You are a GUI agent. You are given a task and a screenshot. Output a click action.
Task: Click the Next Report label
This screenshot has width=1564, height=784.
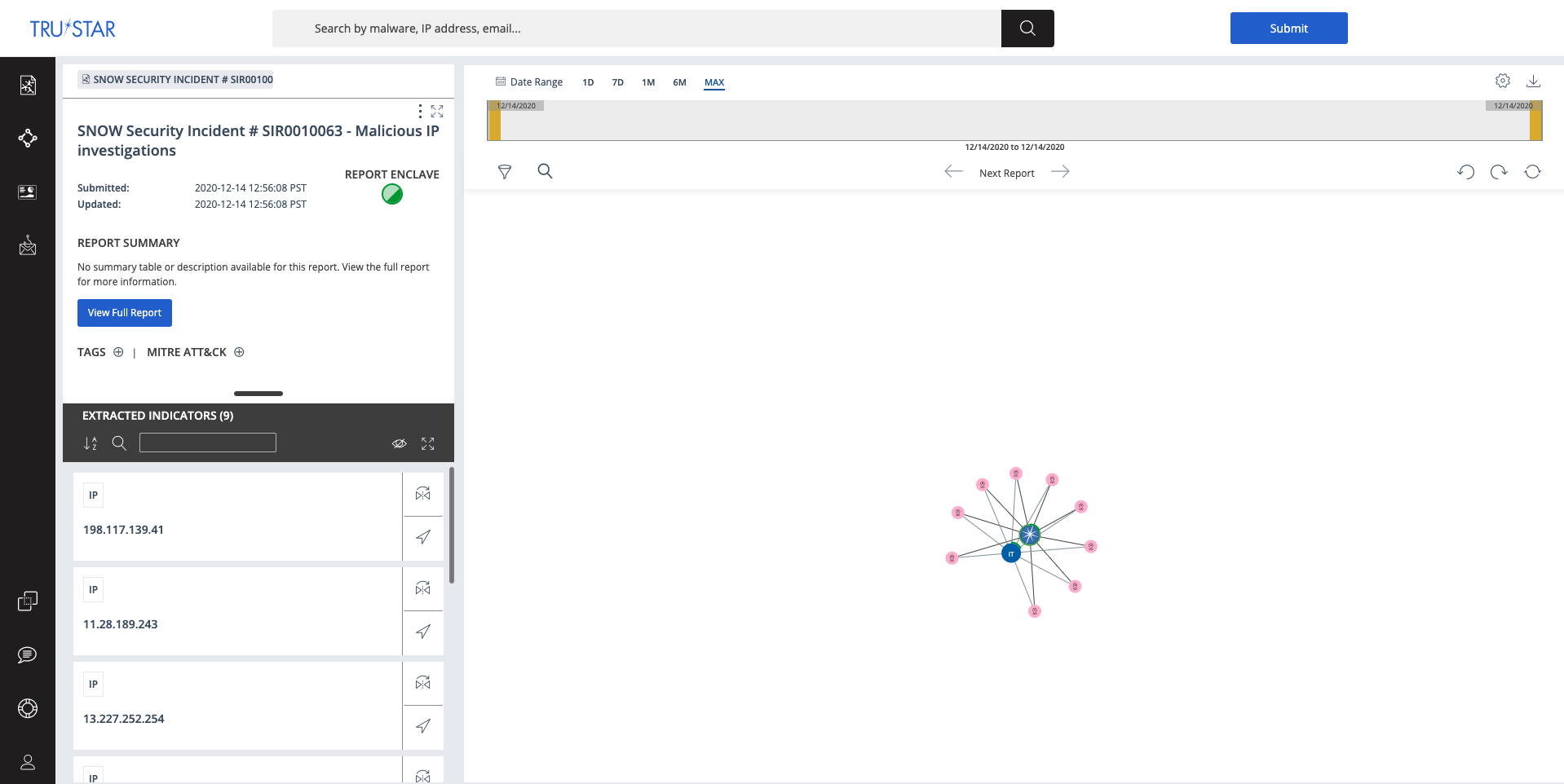tap(1007, 173)
